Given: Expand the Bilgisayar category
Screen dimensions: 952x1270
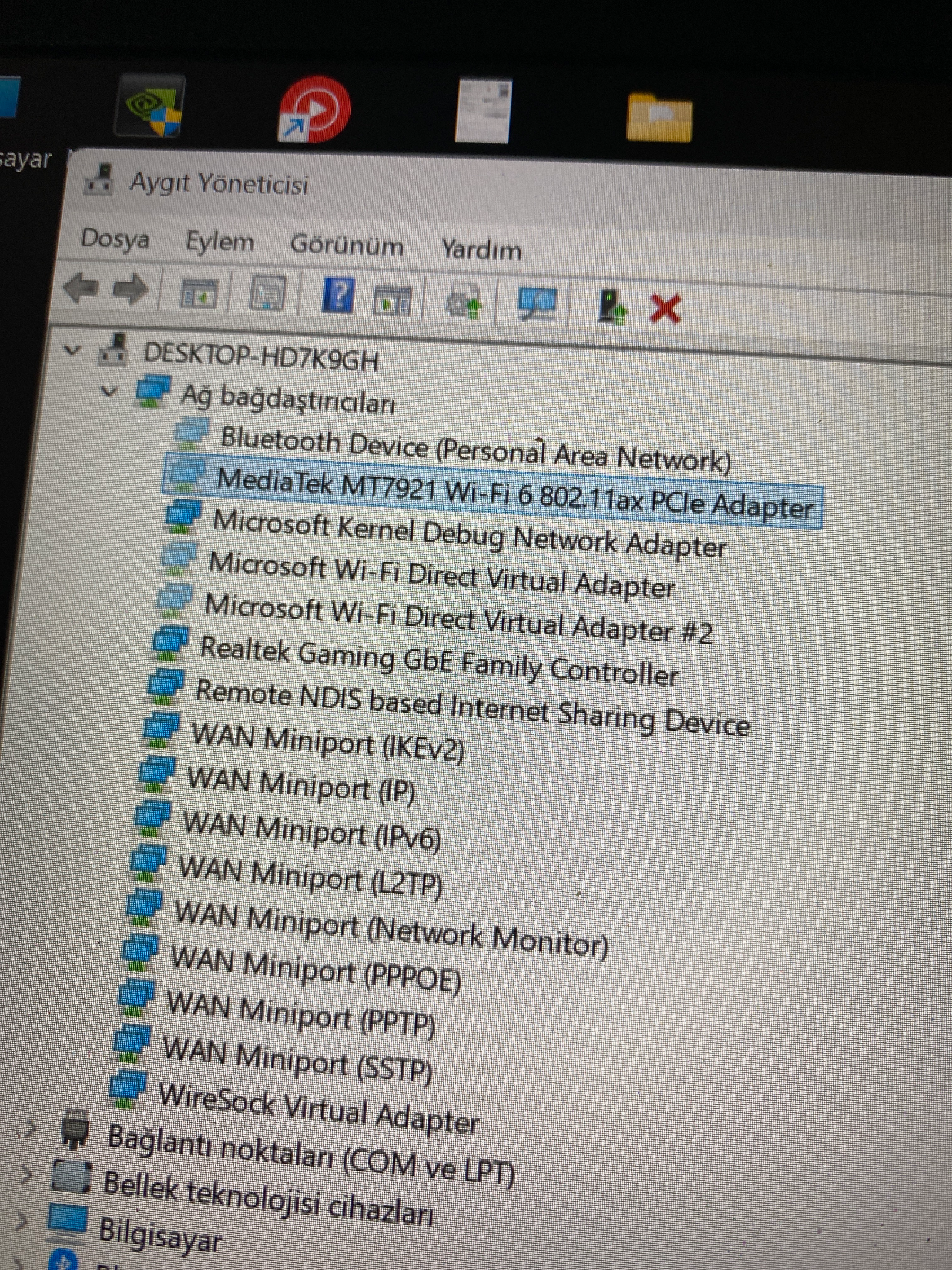Looking at the screenshot, I should (x=21, y=1220).
